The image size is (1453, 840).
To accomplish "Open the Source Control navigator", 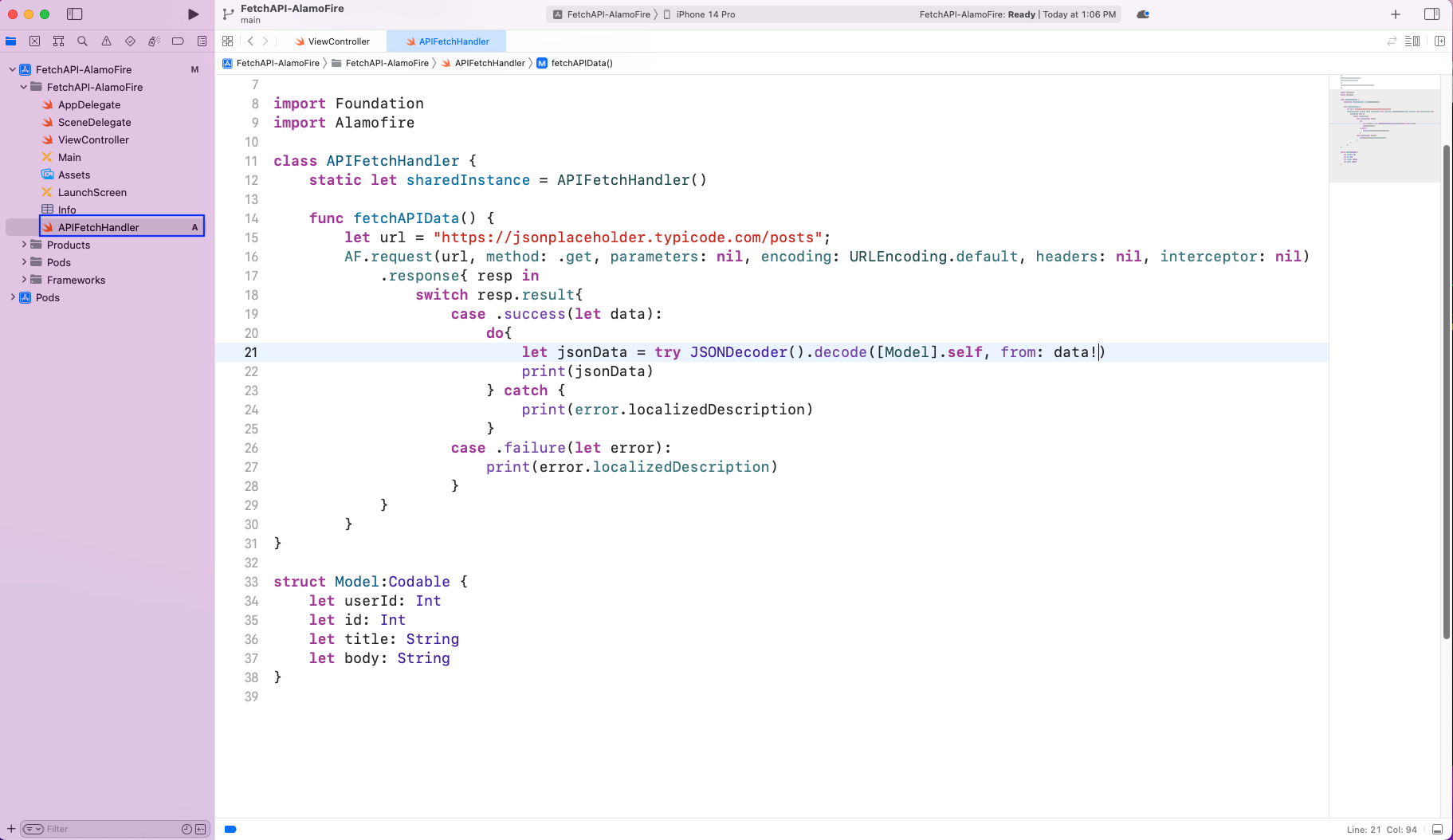I will click(35, 41).
